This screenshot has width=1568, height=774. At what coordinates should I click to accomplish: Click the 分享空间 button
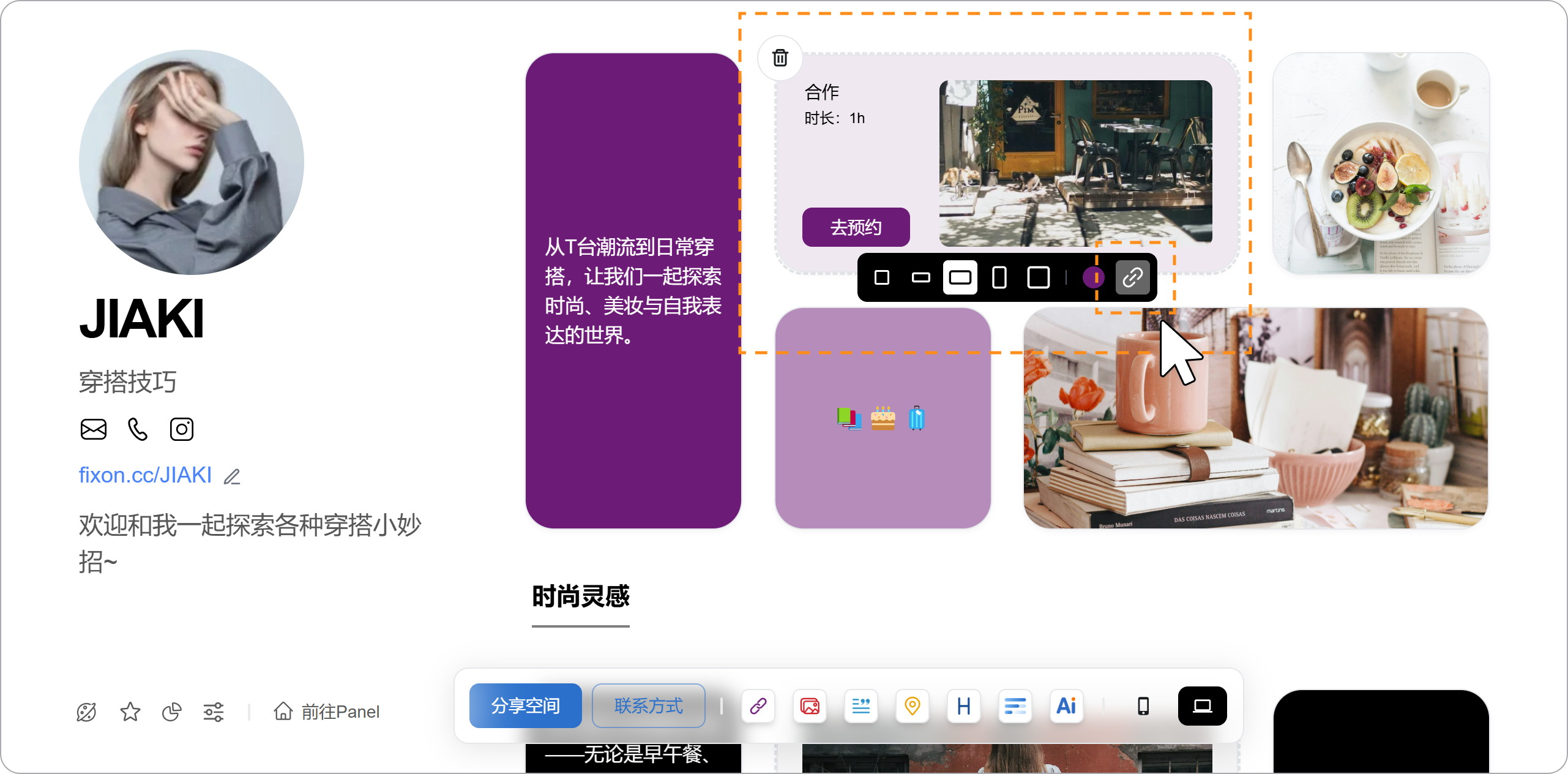point(525,706)
